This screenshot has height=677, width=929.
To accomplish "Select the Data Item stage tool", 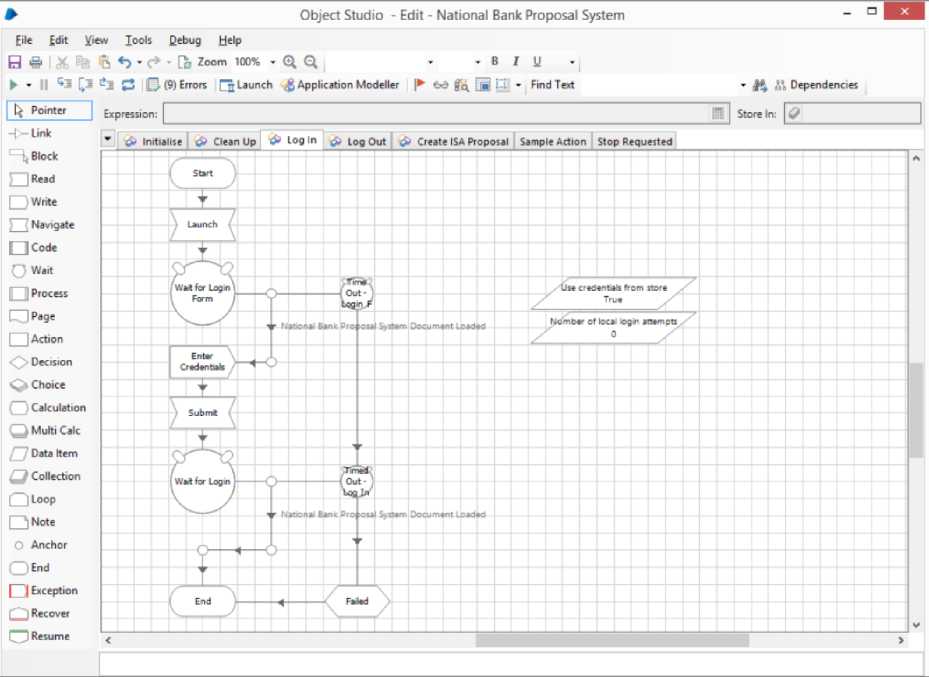I will pyautogui.click(x=44, y=454).
